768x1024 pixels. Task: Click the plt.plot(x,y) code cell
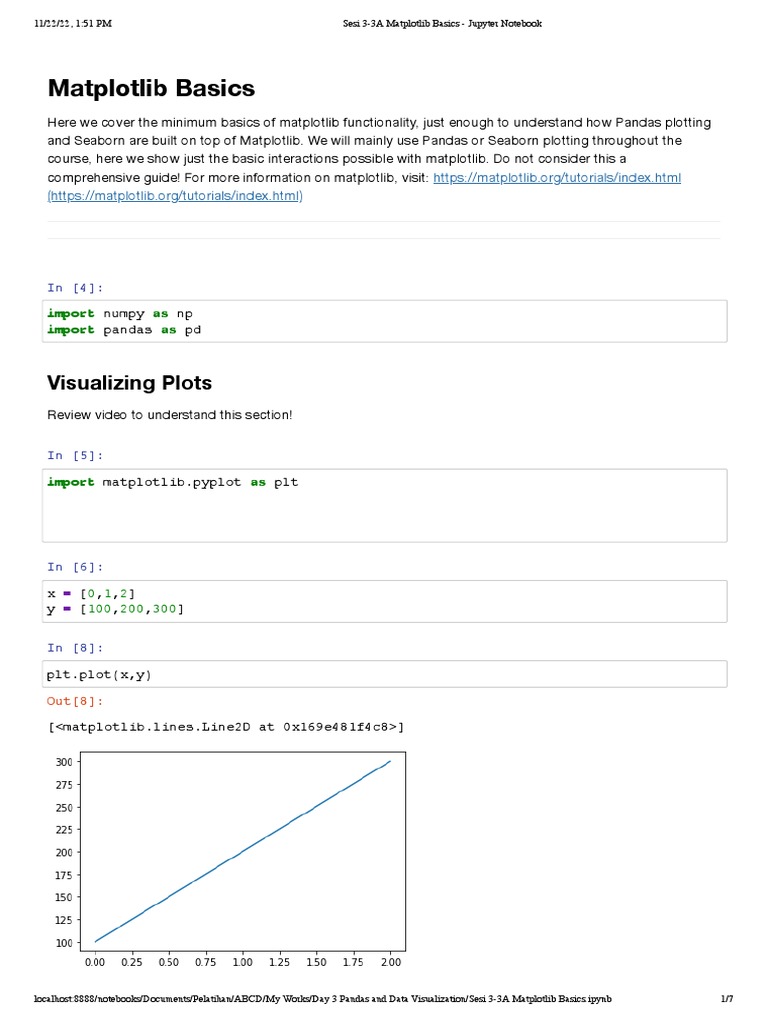pyautogui.click(x=384, y=675)
